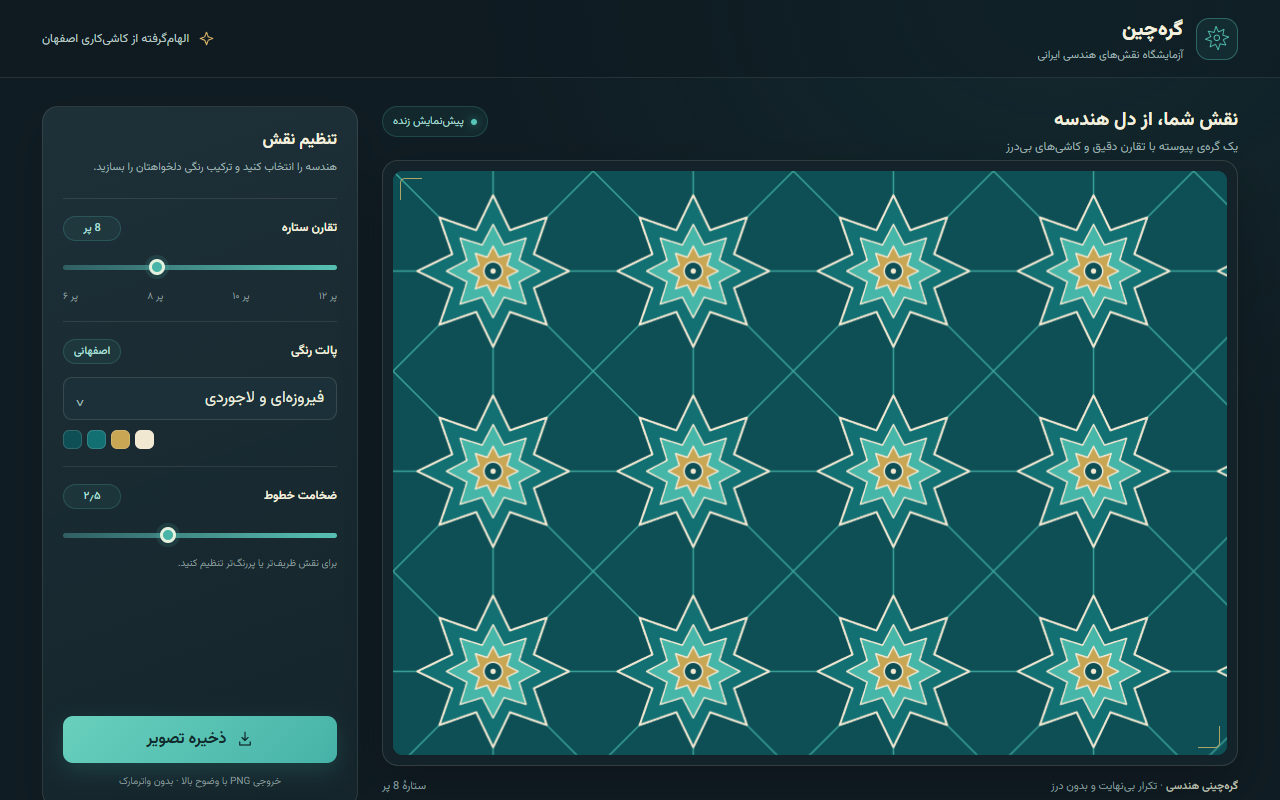The width and height of the screenshot is (1280, 800).
Task: Click the ستارهٔ ۸ پر caption below canvas
Action: (404, 785)
